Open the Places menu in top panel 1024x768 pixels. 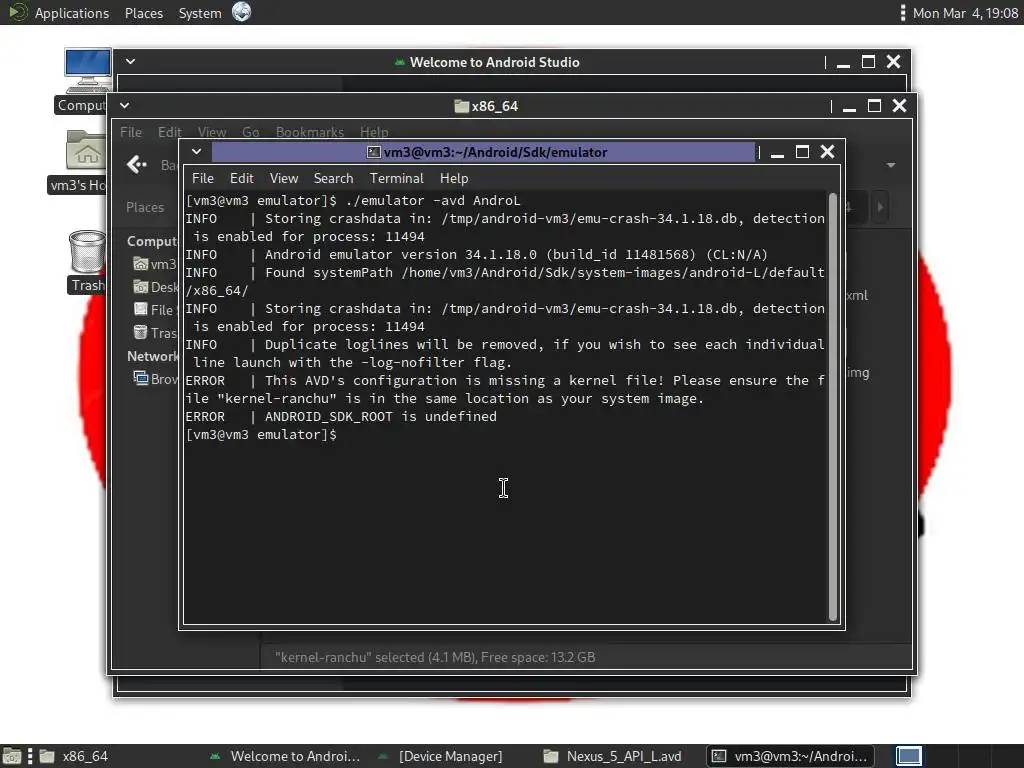[x=144, y=13]
